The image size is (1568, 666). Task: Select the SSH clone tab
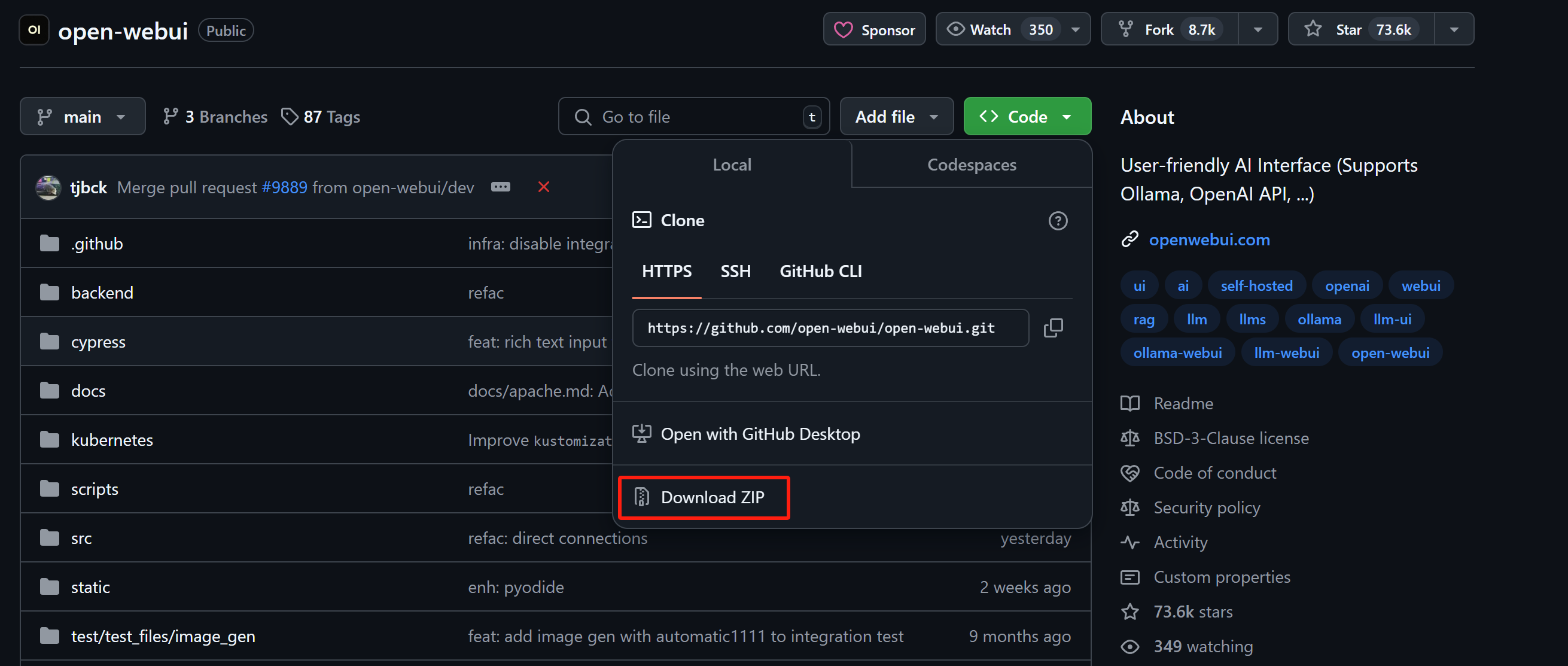(x=735, y=272)
